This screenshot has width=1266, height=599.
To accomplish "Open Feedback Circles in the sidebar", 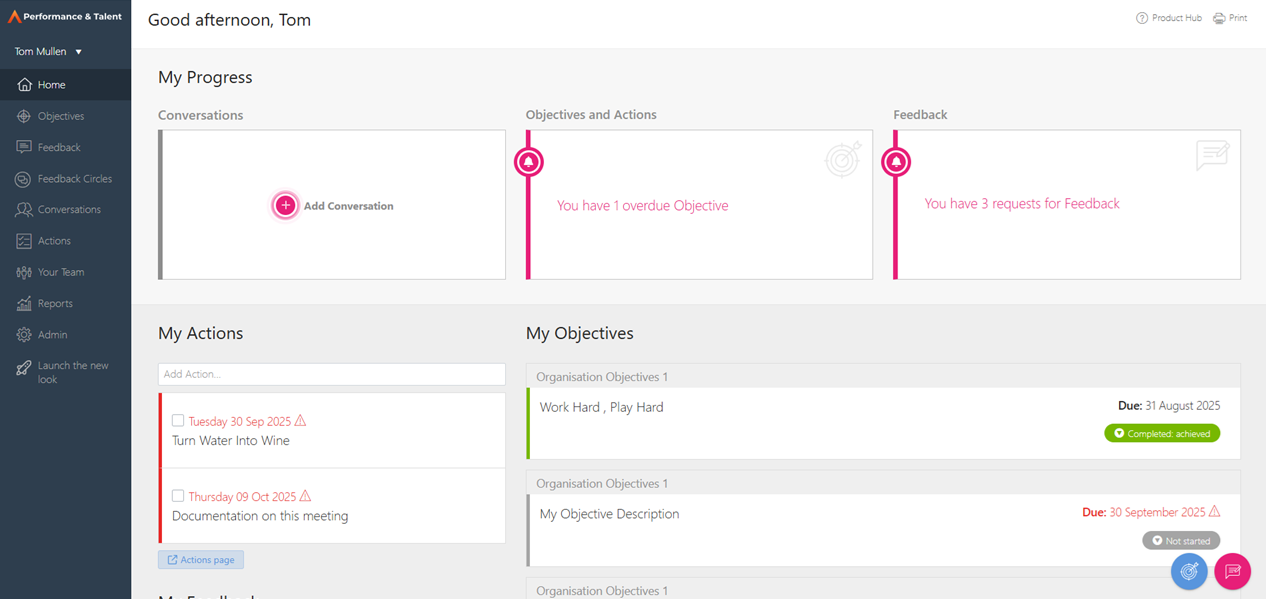I will (74, 179).
